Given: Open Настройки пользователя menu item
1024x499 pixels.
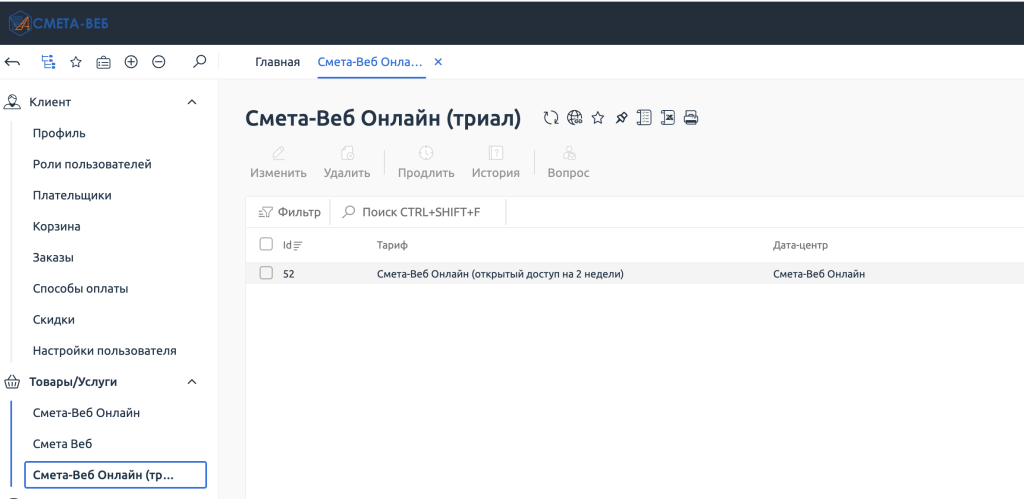Looking at the screenshot, I should (104, 351).
